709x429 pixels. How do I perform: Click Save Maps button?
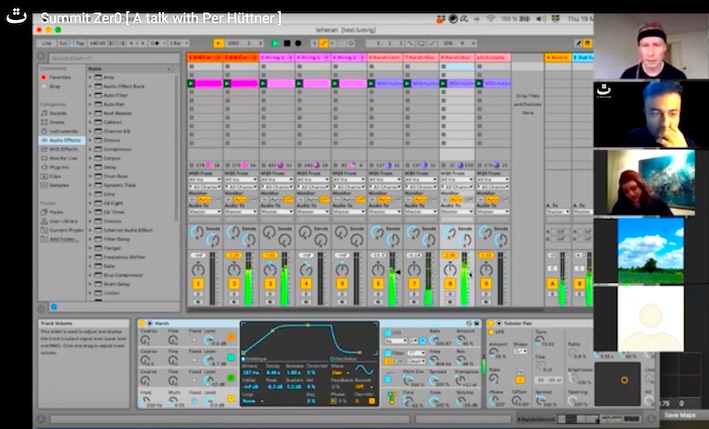(x=680, y=415)
